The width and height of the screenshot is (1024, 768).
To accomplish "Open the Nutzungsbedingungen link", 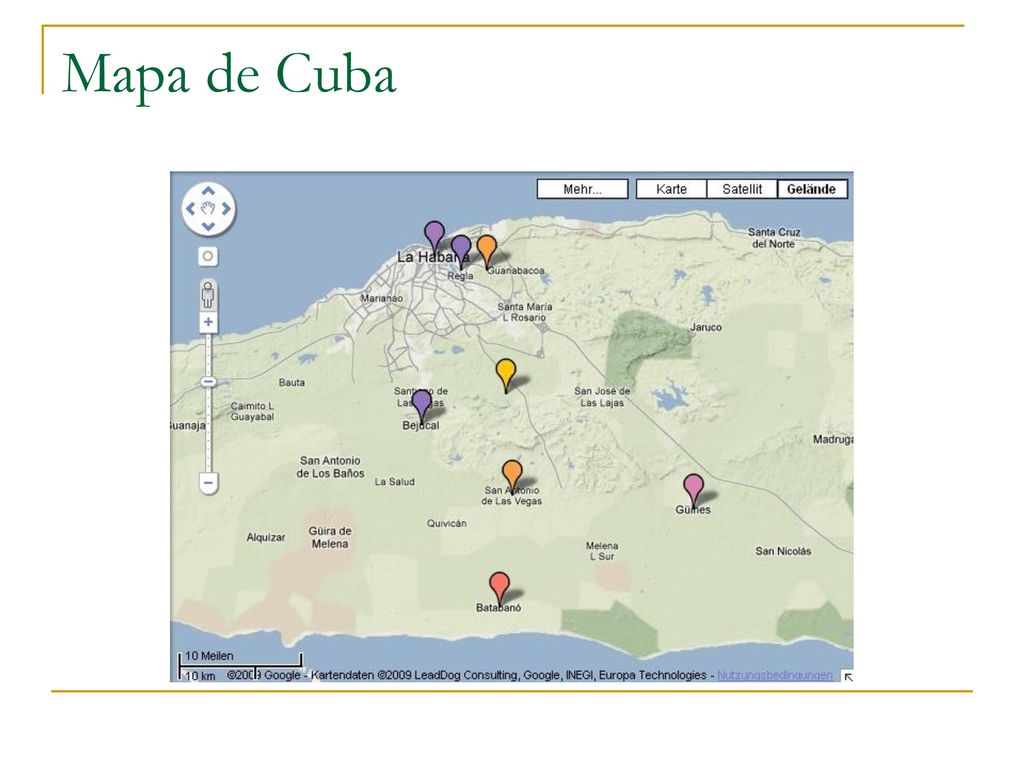I will pyautogui.click(x=775, y=675).
